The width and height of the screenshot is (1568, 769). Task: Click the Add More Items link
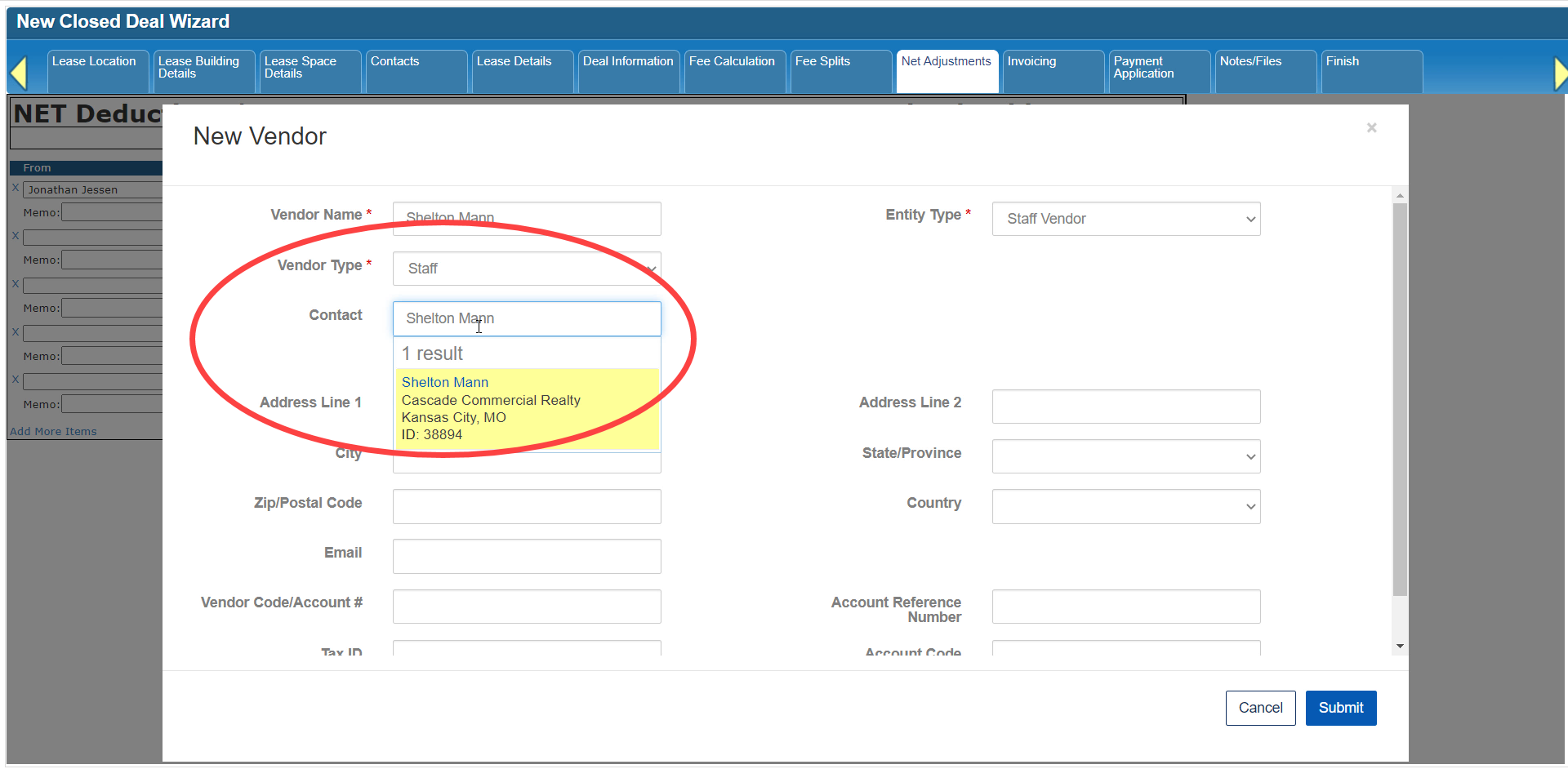[x=53, y=431]
